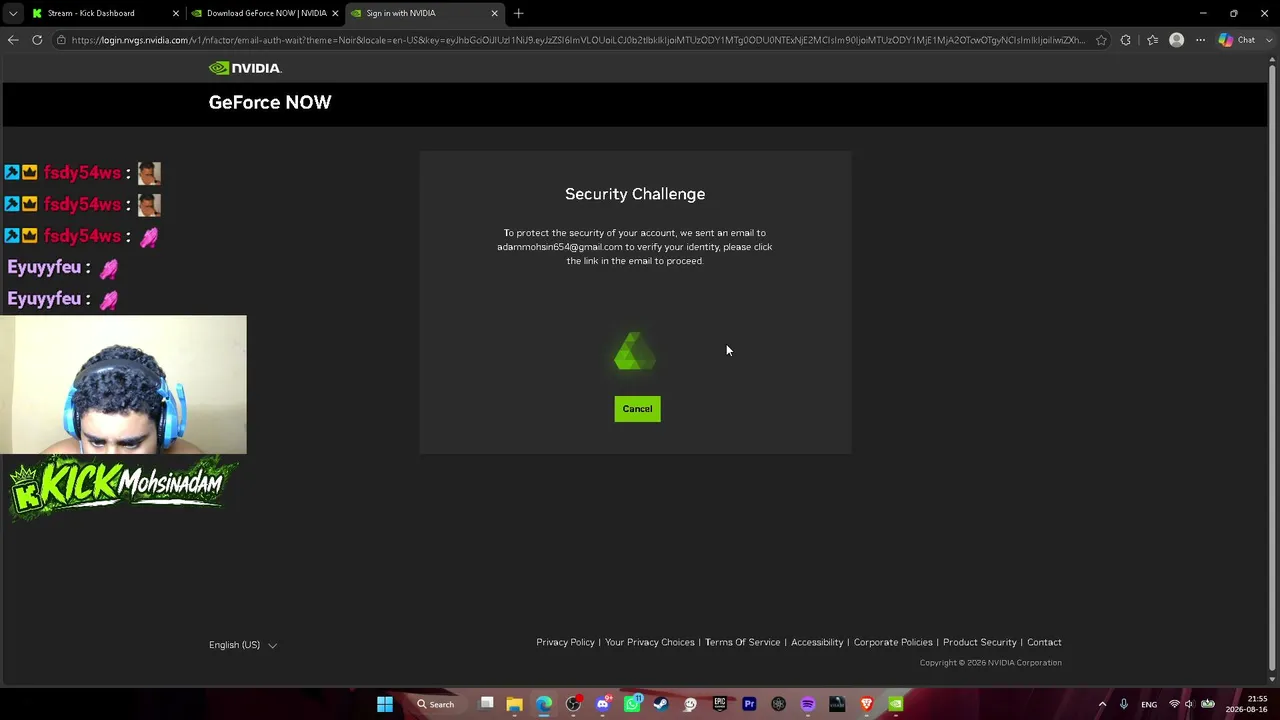Screen dimensions: 1280x720
Task: Show hidden system tray icons
Action: (1103, 704)
